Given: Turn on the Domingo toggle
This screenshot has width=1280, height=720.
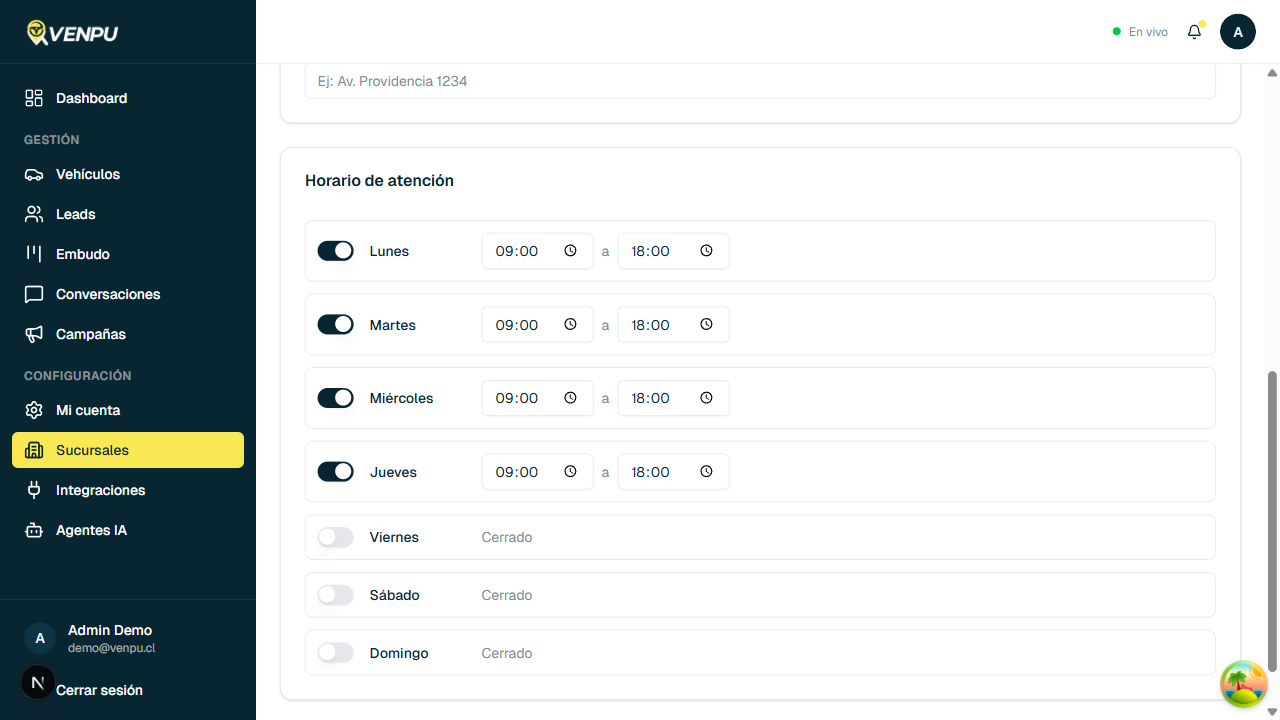Looking at the screenshot, I should click(x=335, y=652).
